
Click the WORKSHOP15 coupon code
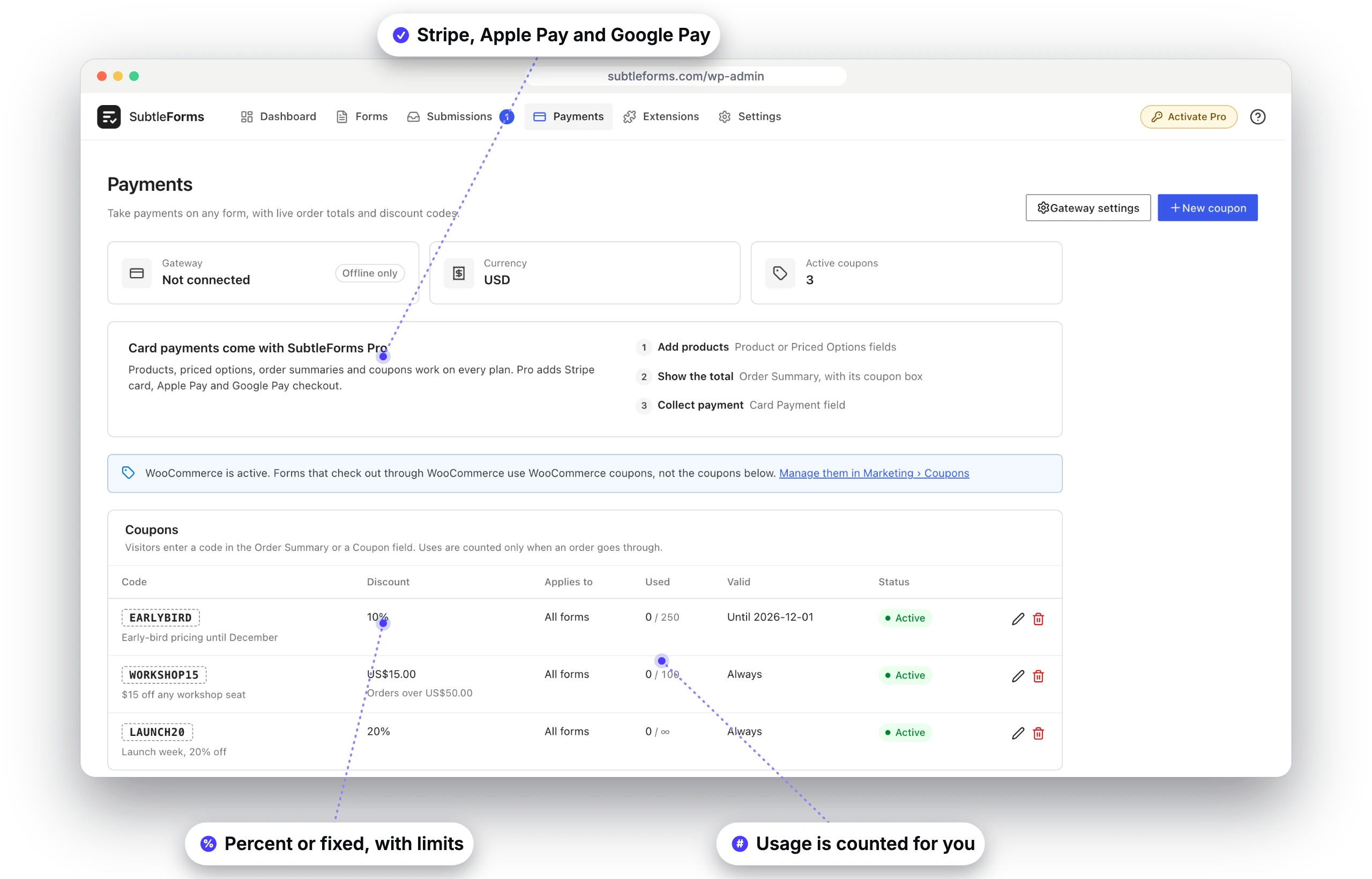[x=164, y=675]
